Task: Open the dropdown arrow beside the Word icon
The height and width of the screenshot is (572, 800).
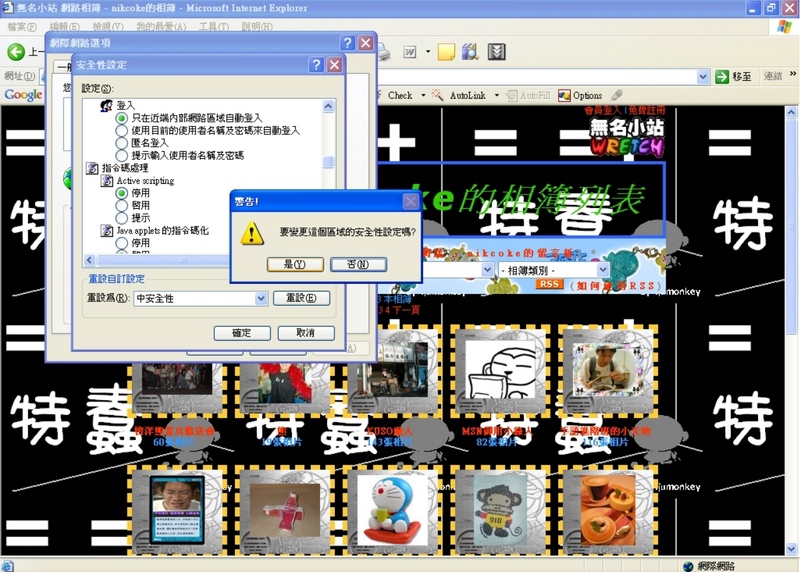Action: (428, 52)
